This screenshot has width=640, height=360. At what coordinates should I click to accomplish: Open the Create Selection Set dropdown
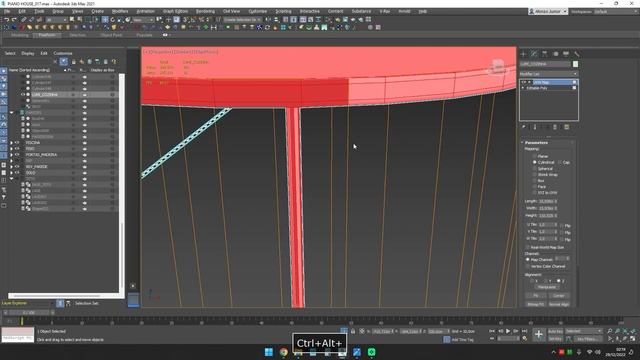tap(242, 20)
